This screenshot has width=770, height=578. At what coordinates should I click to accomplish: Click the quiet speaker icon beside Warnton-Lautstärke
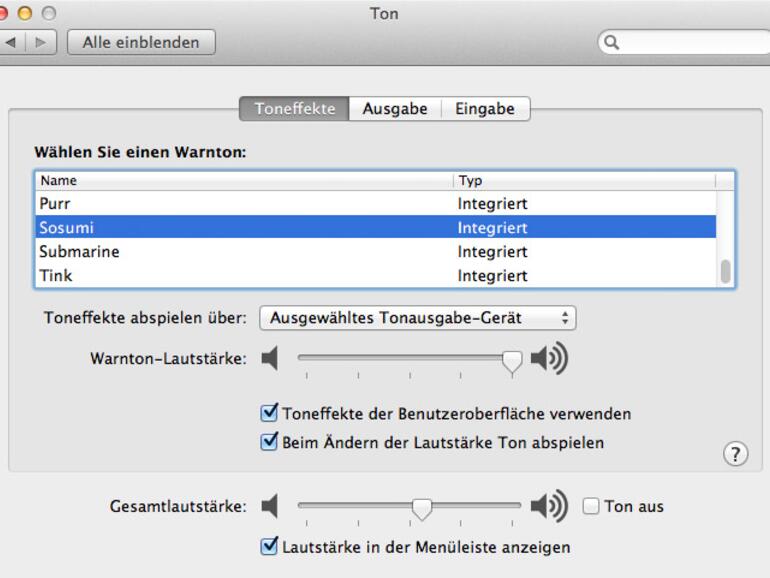tap(269, 359)
